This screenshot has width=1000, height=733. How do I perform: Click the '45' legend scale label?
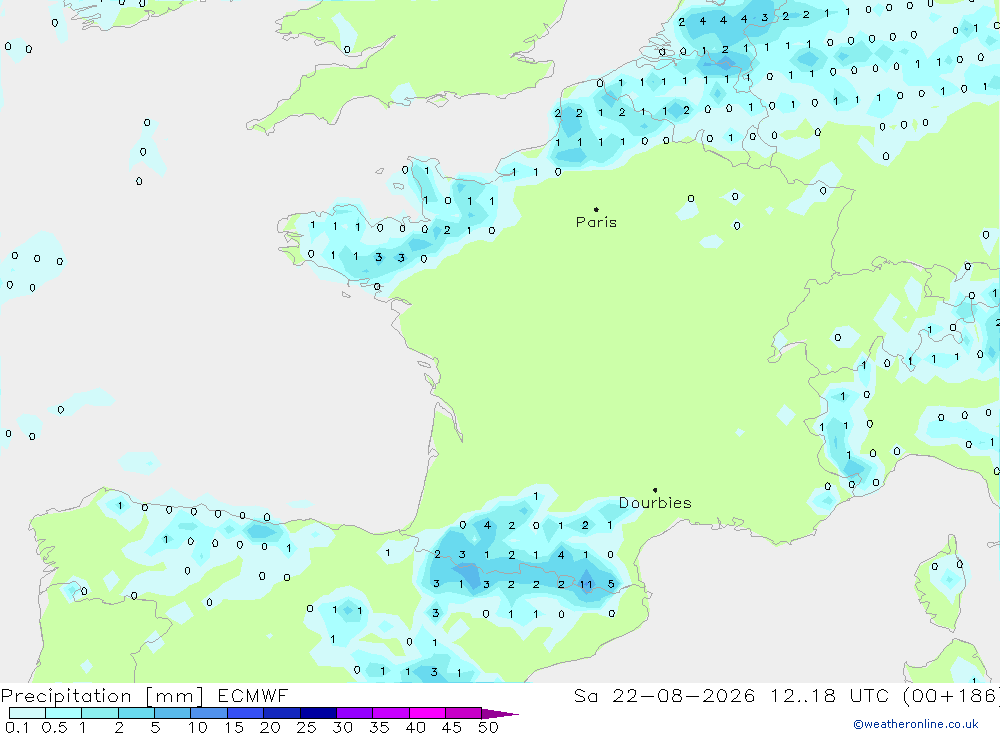452,727
